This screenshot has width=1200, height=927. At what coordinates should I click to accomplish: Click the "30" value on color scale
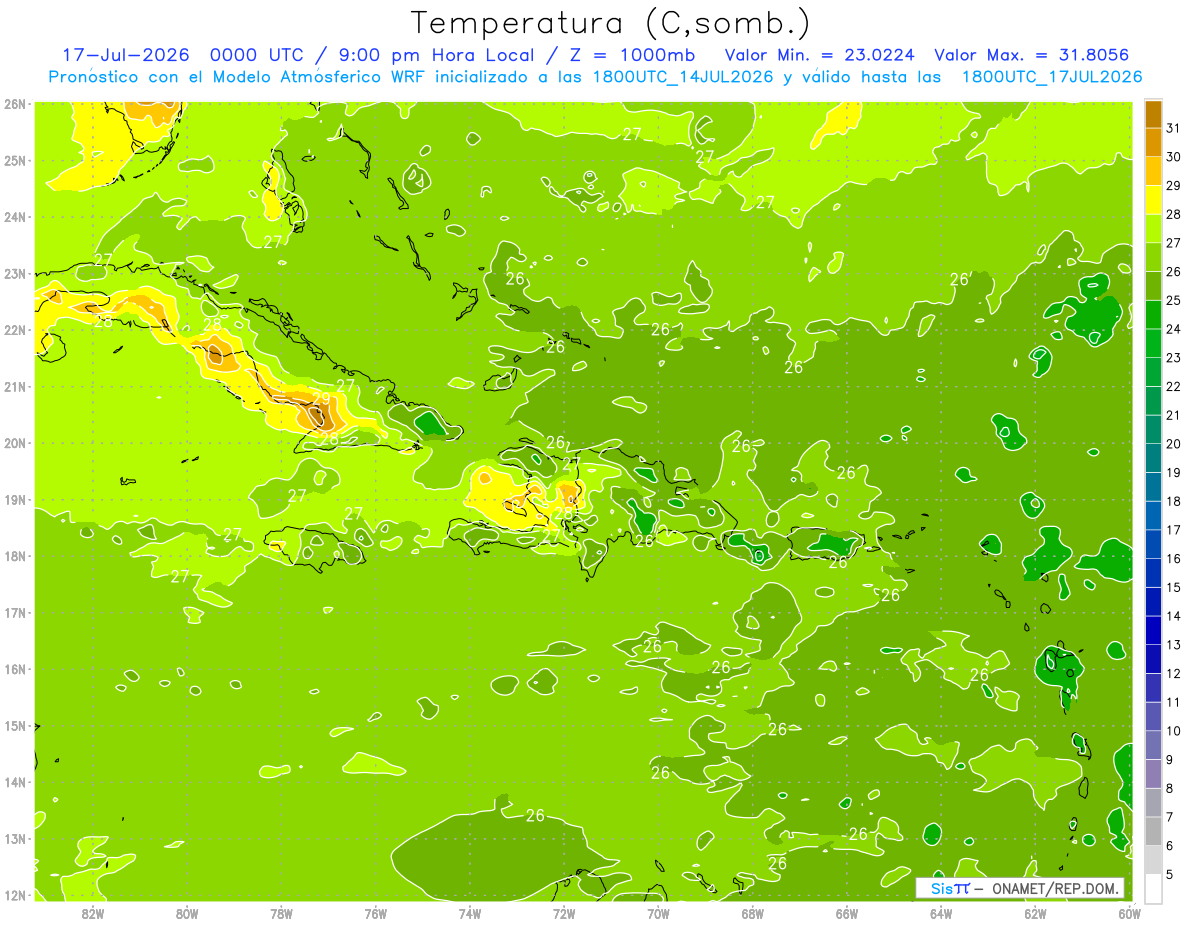[1174, 156]
